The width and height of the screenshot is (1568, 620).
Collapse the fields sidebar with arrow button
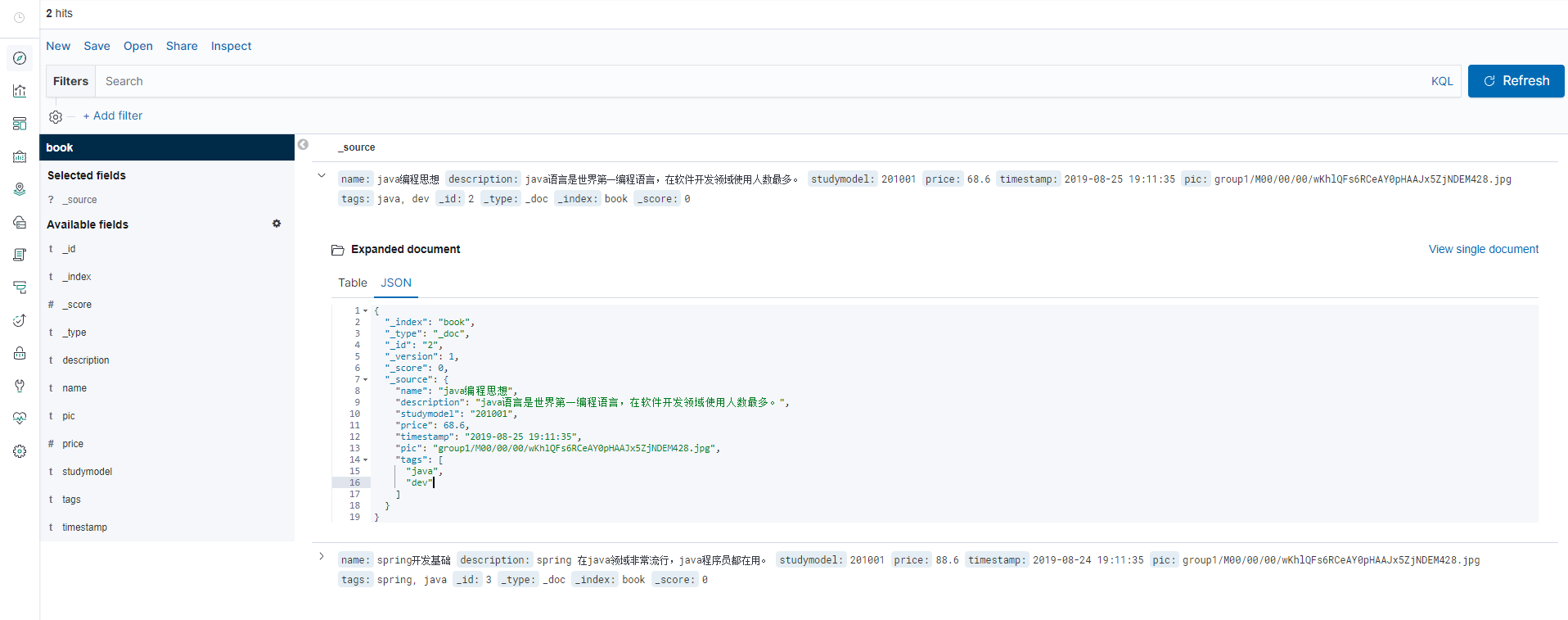pos(303,145)
